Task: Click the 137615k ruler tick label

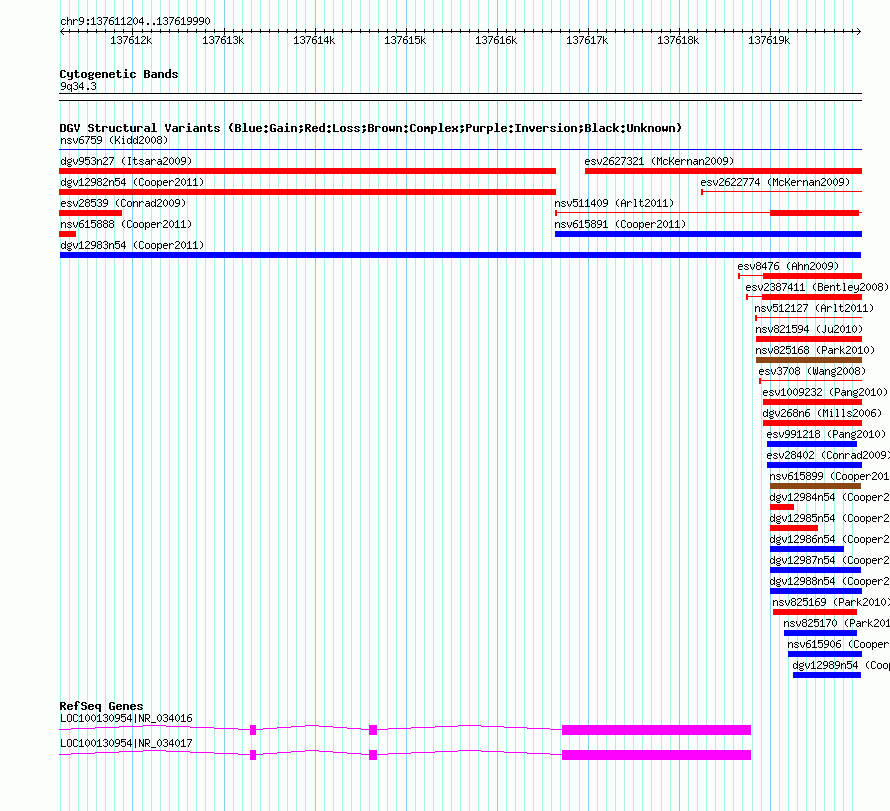Action: click(x=405, y=40)
